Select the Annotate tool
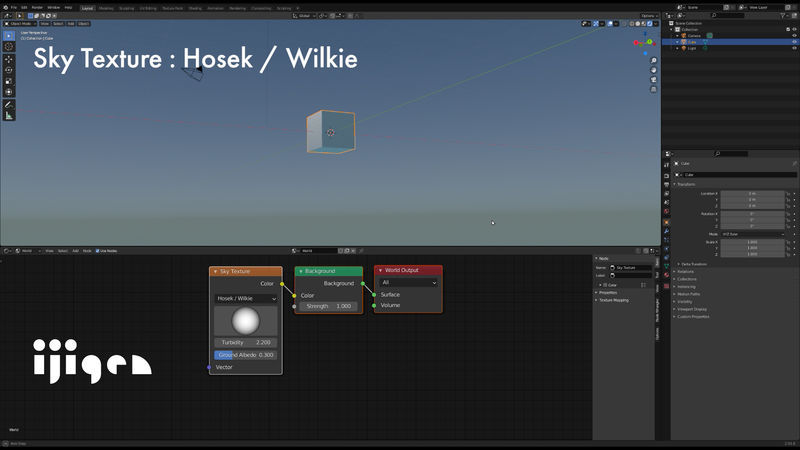 pyautogui.click(x=9, y=105)
